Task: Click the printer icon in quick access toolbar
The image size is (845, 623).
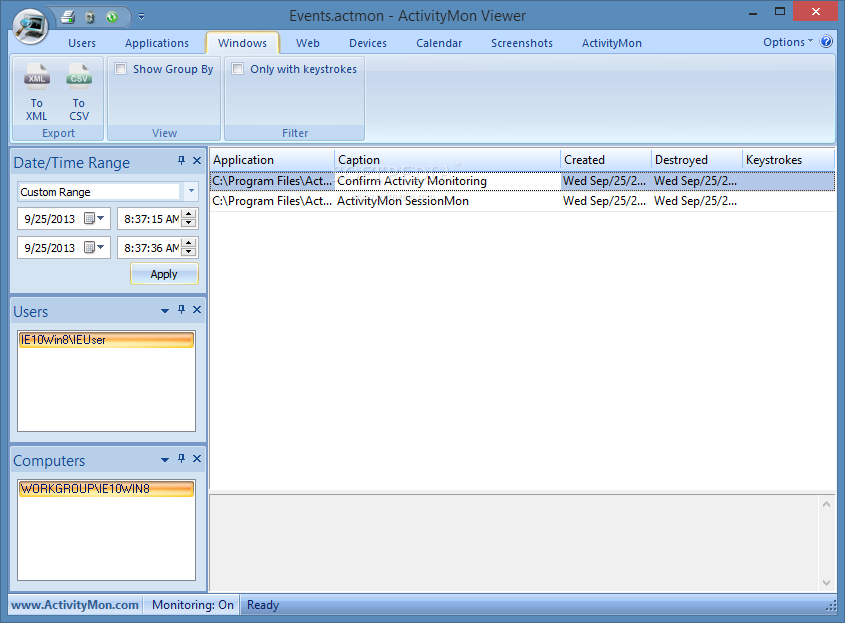Action: point(68,17)
